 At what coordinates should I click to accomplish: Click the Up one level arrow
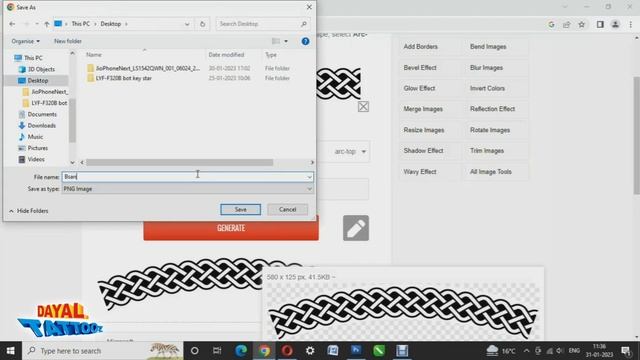47,24
